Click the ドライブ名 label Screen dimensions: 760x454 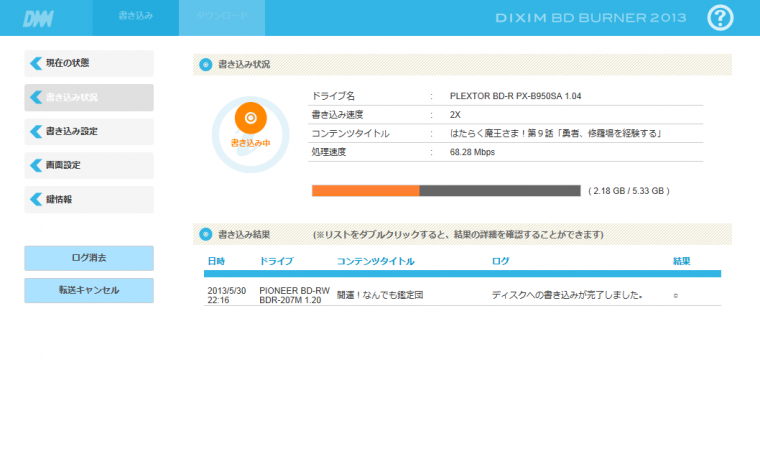(333, 96)
